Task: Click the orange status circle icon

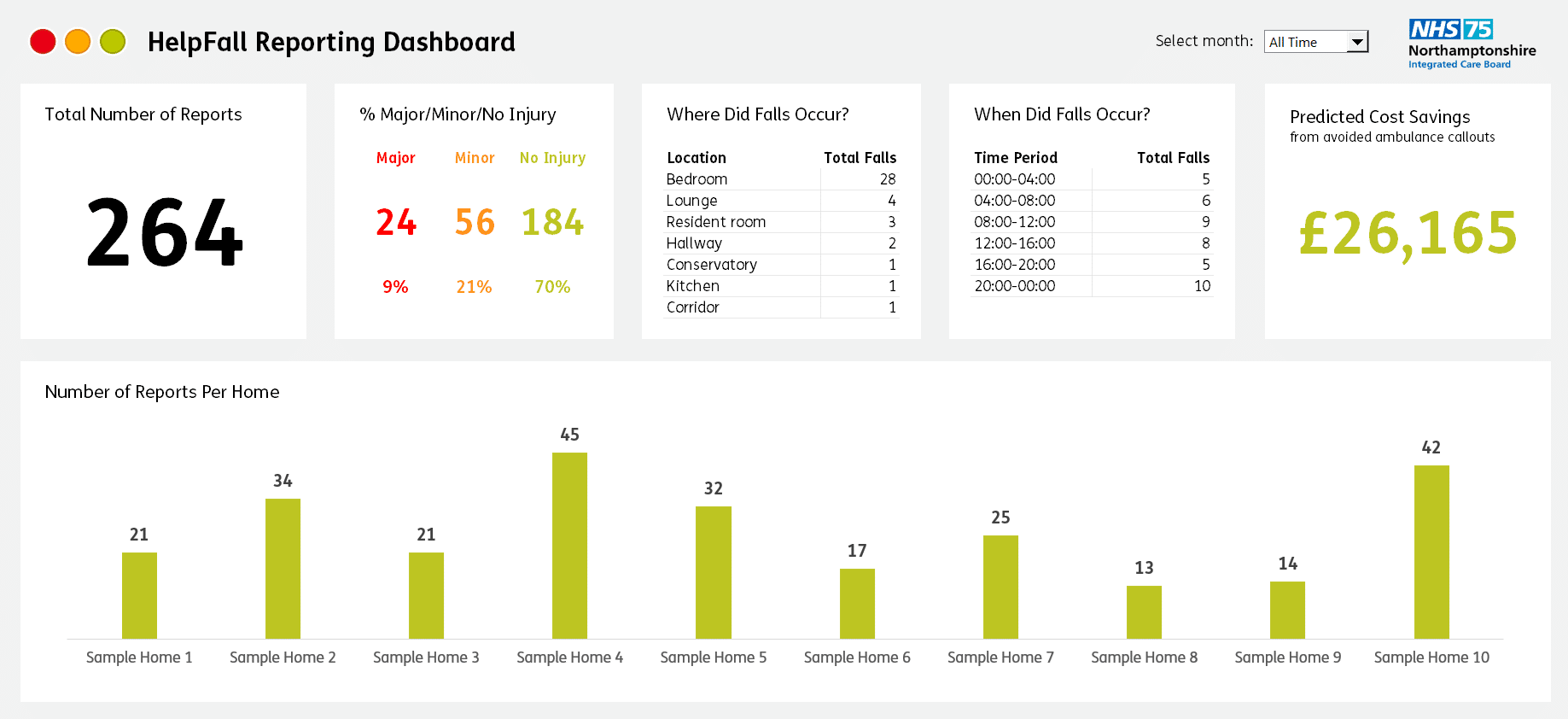Action: (78, 41)
